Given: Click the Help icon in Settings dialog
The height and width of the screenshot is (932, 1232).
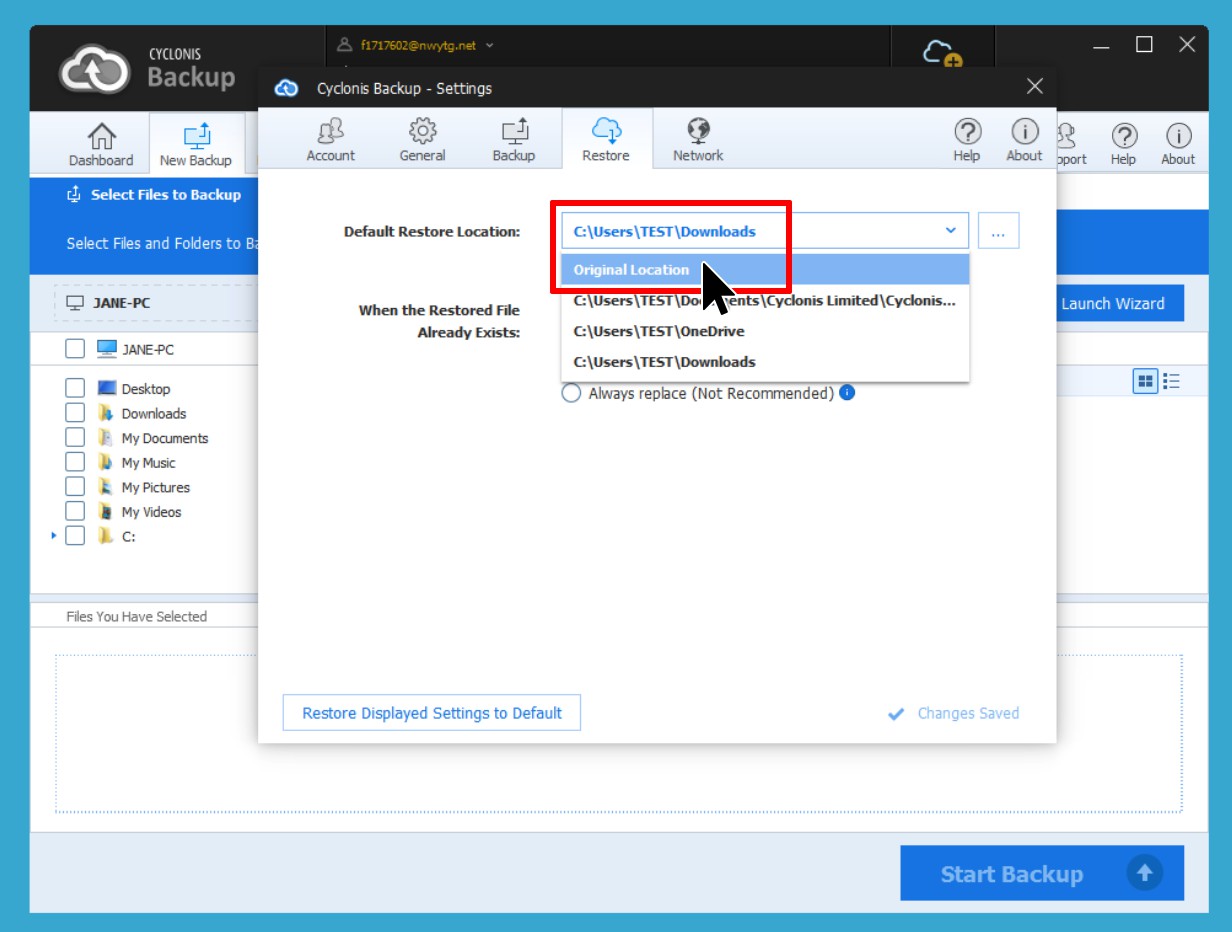Looking at the screenshot, I should (x=966, y=139).
